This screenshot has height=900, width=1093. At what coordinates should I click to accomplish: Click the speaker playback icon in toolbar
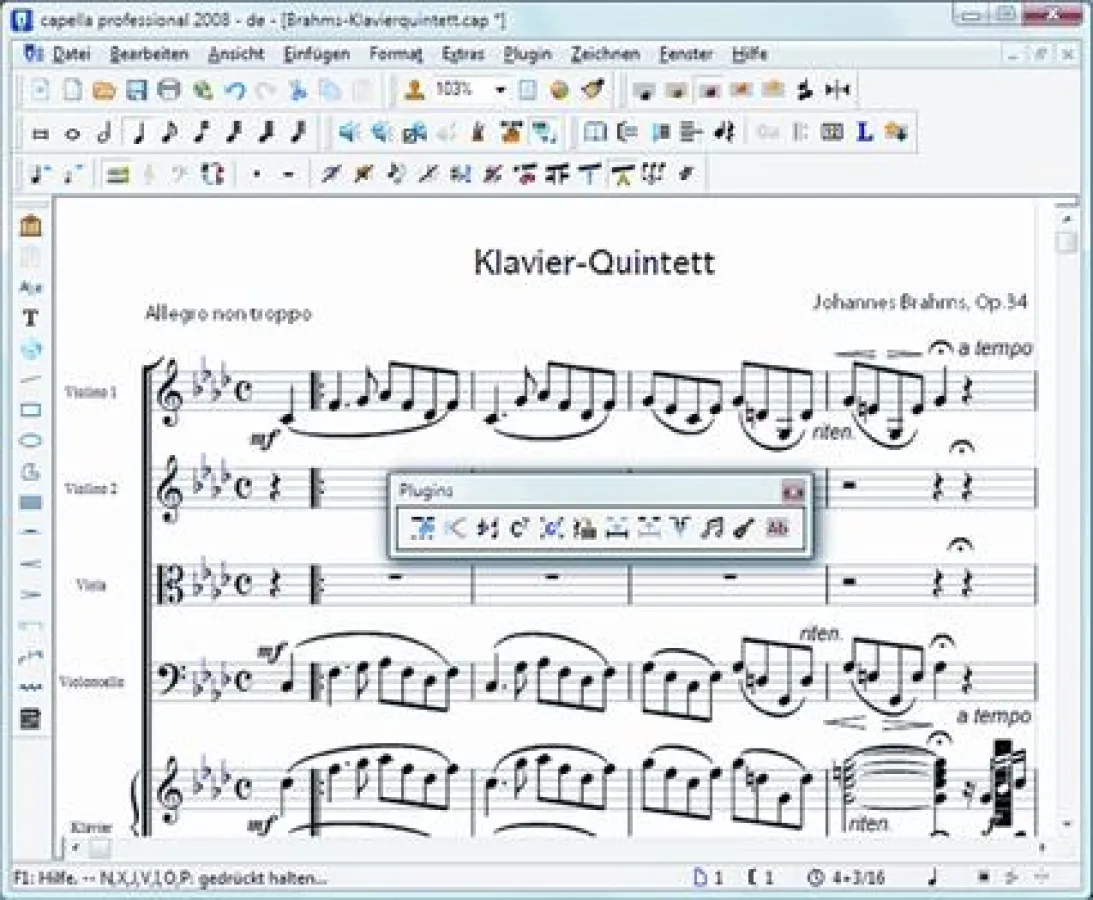[348, 132]
